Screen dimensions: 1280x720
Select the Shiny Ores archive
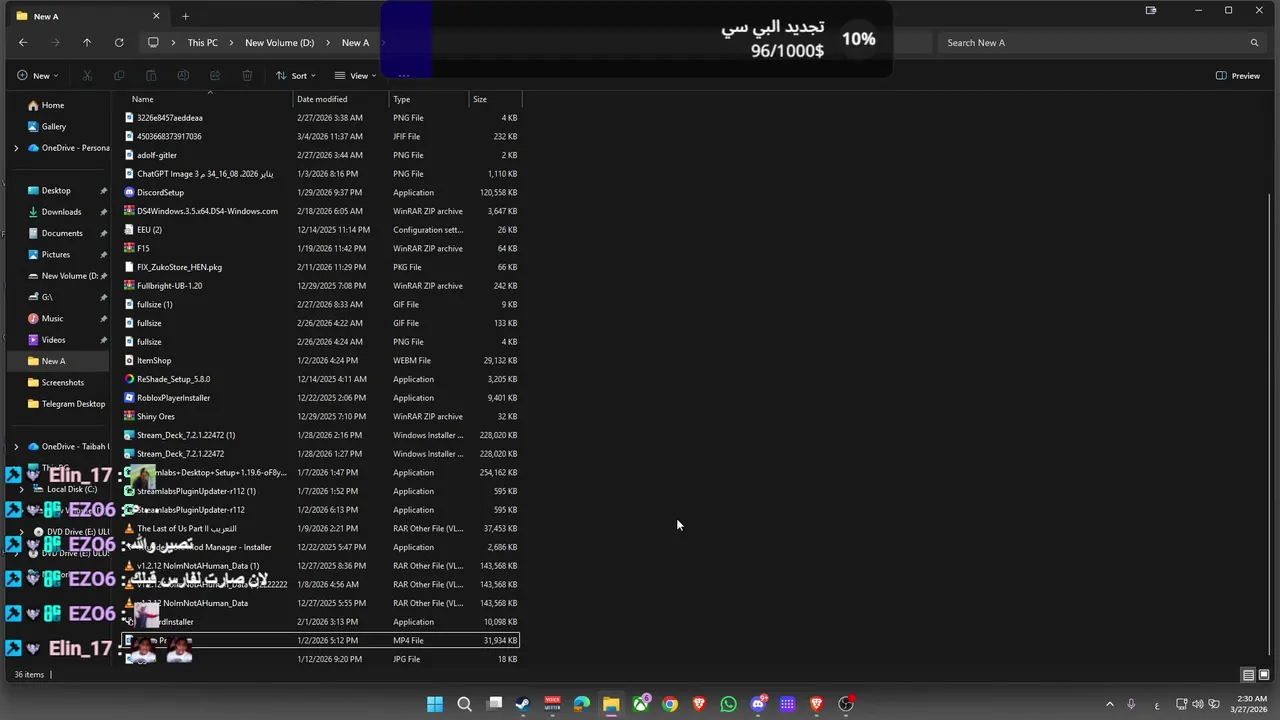pos(320,416)
